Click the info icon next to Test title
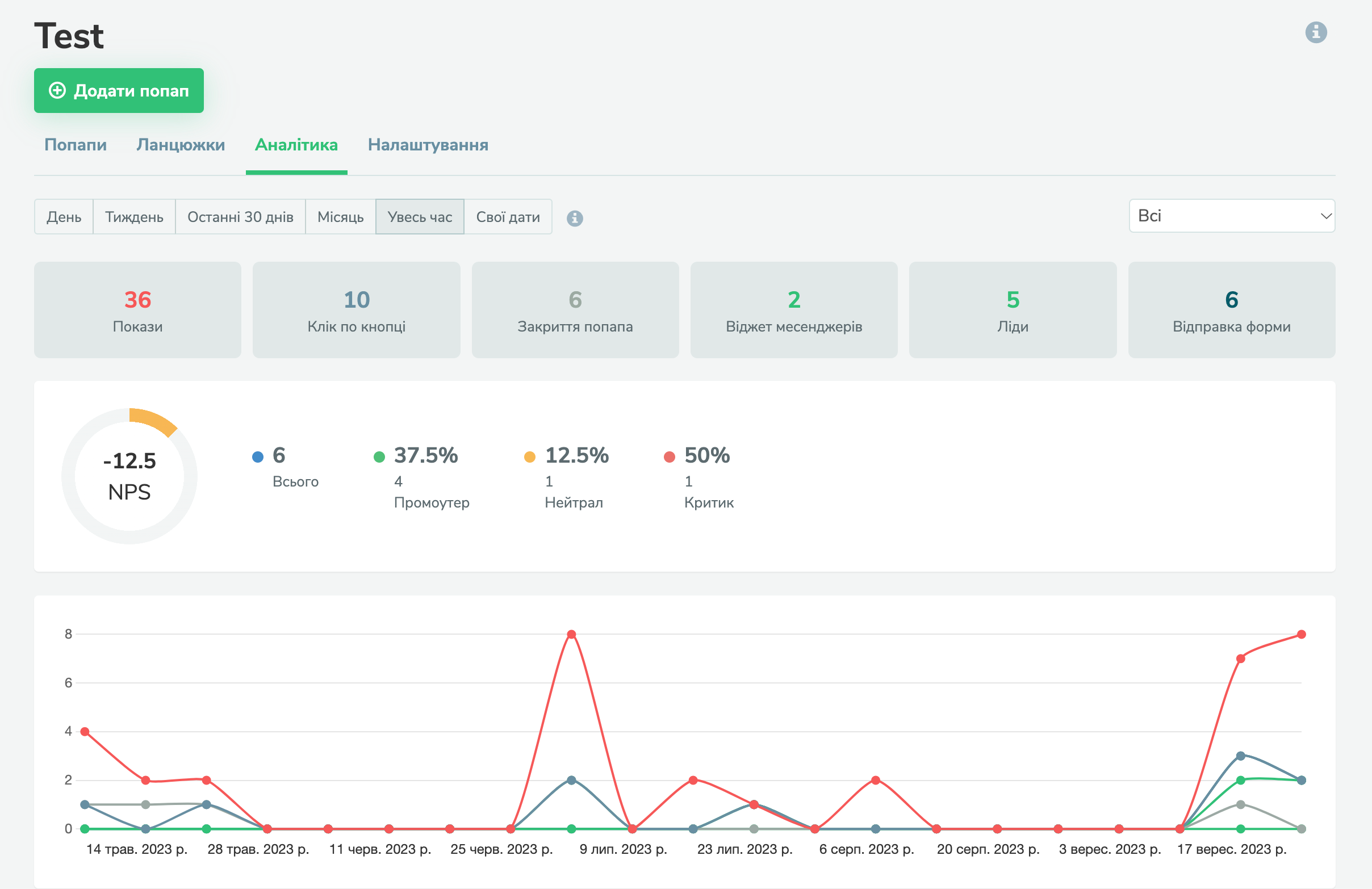Image resolution: width=1372 pixels, height=889 pixels. pos(1316,32)
